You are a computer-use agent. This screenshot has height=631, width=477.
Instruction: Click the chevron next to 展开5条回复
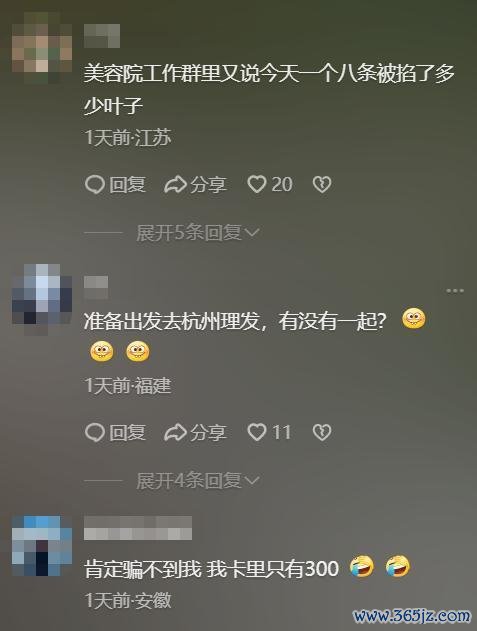tap(252, 233)
